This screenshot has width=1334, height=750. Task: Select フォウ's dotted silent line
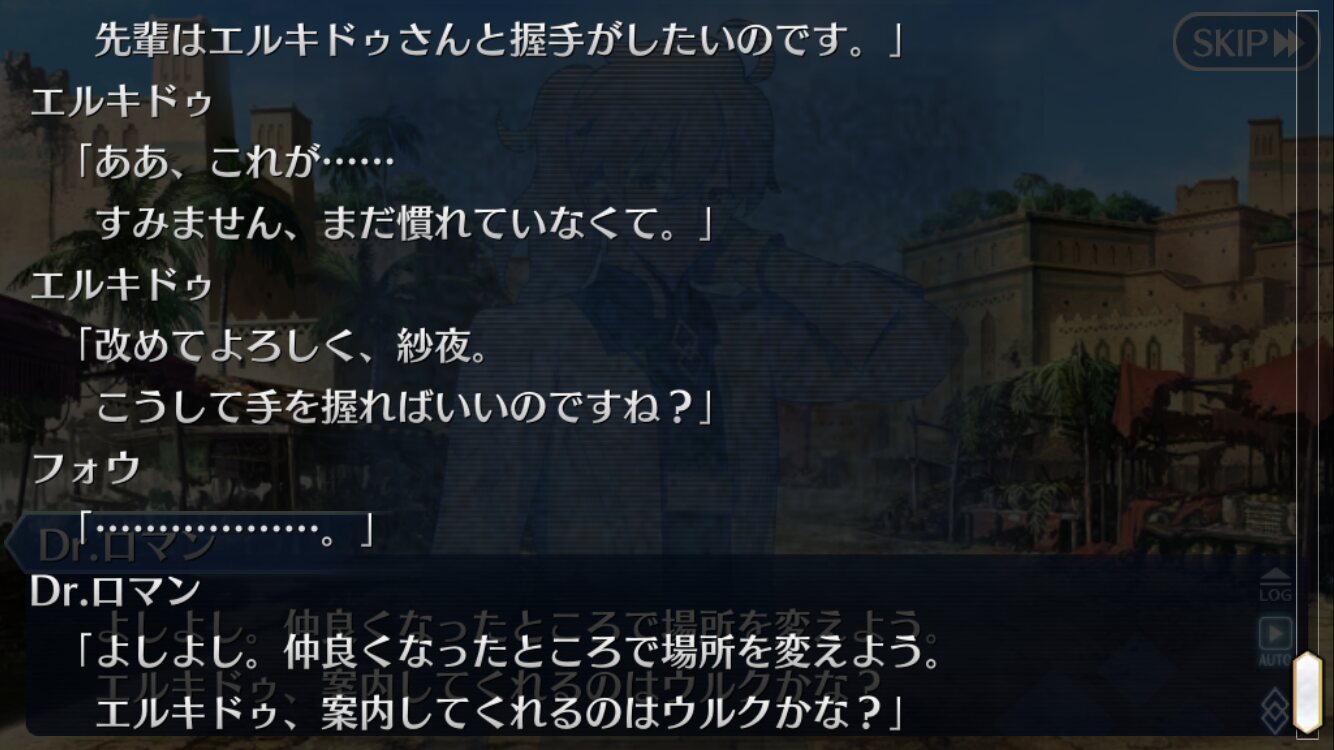point(225,530)
